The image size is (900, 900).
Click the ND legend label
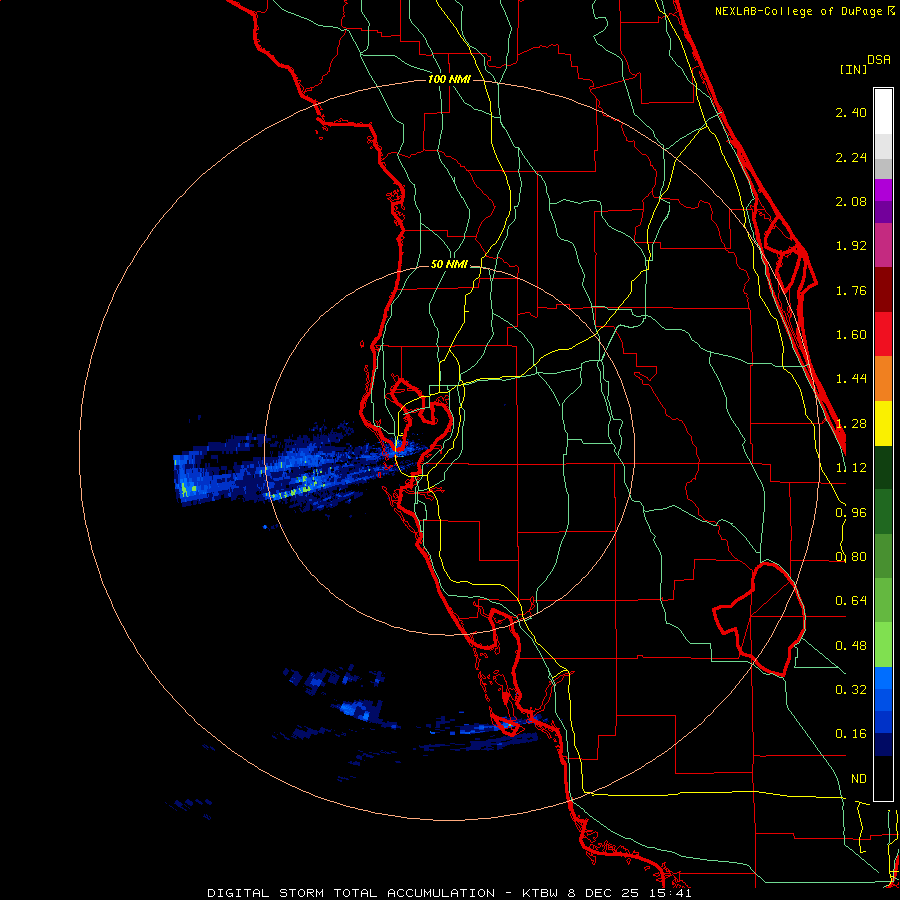[859, 779]
